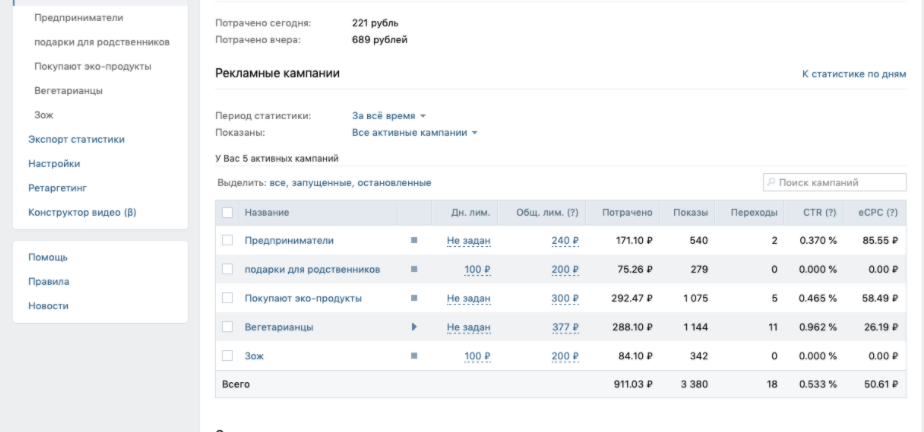Click the Поиск кампаний search field
The height and width of the screenshot is (432, 924).
coord(834,183)
